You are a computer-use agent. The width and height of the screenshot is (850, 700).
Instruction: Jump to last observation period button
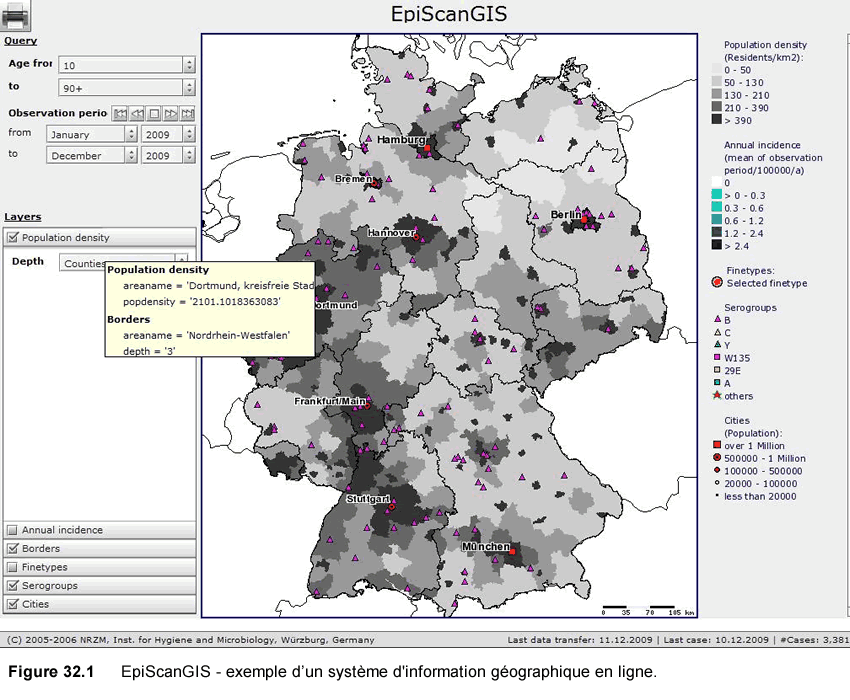tap(188, 113)
